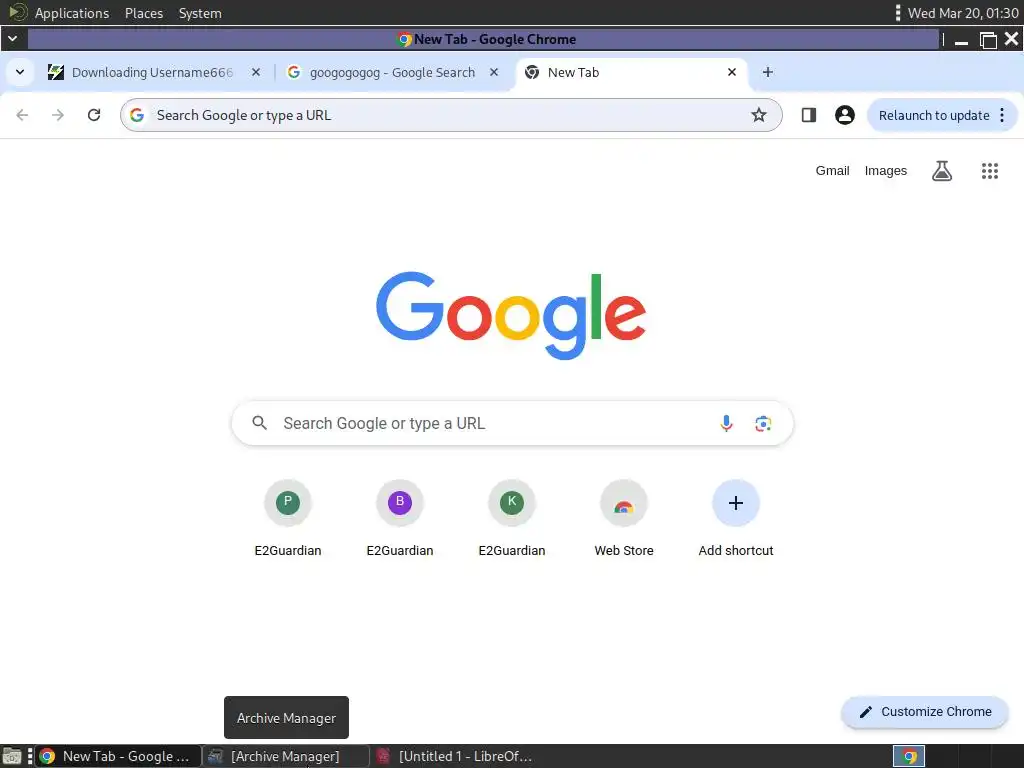Switch to the Archive Manager taskbar window
Image resolution: width=1024 pixels, height=768 pixels.
click(x=286, y=756)
